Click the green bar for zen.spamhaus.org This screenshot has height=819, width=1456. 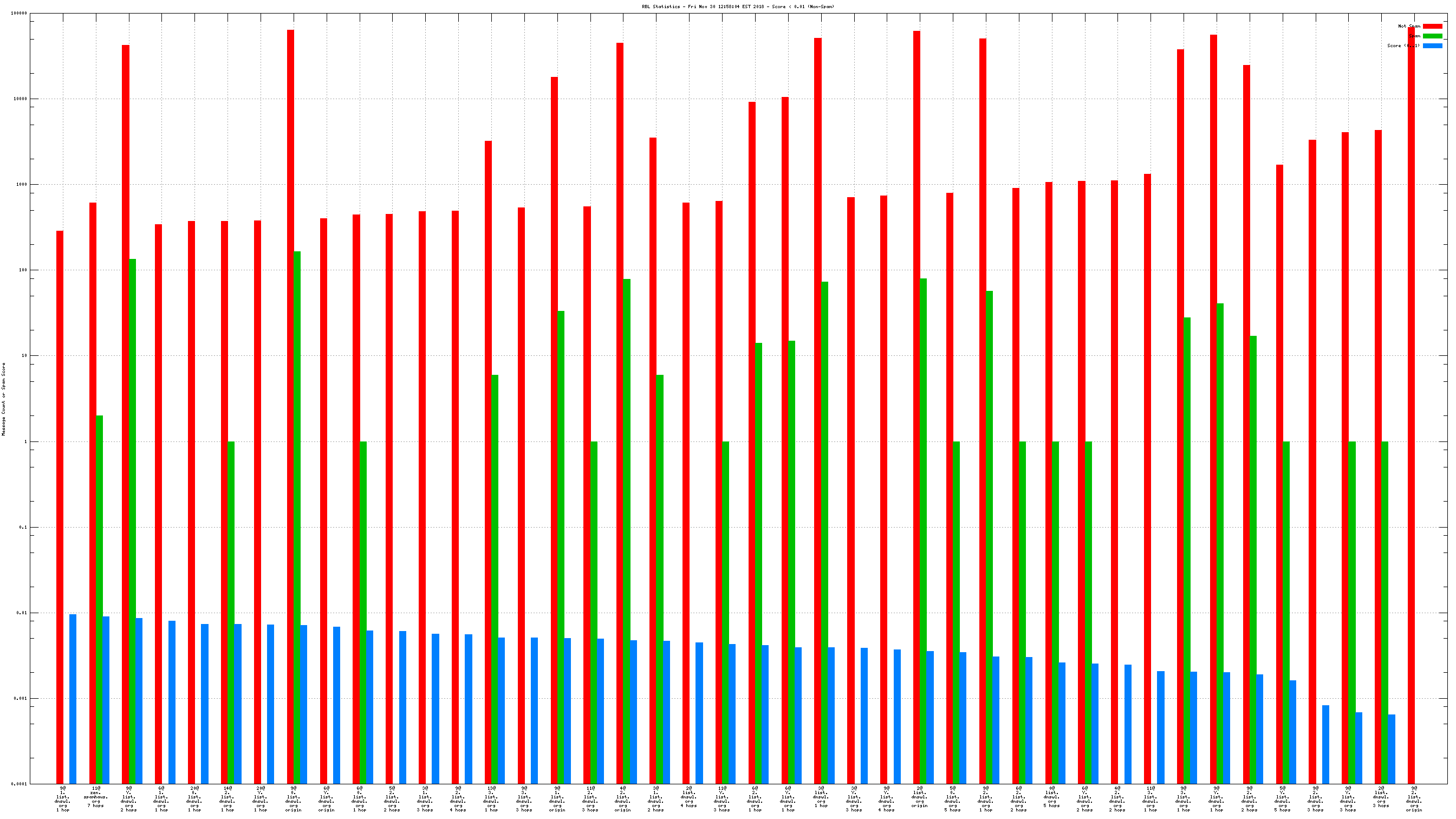pos(100,599)
